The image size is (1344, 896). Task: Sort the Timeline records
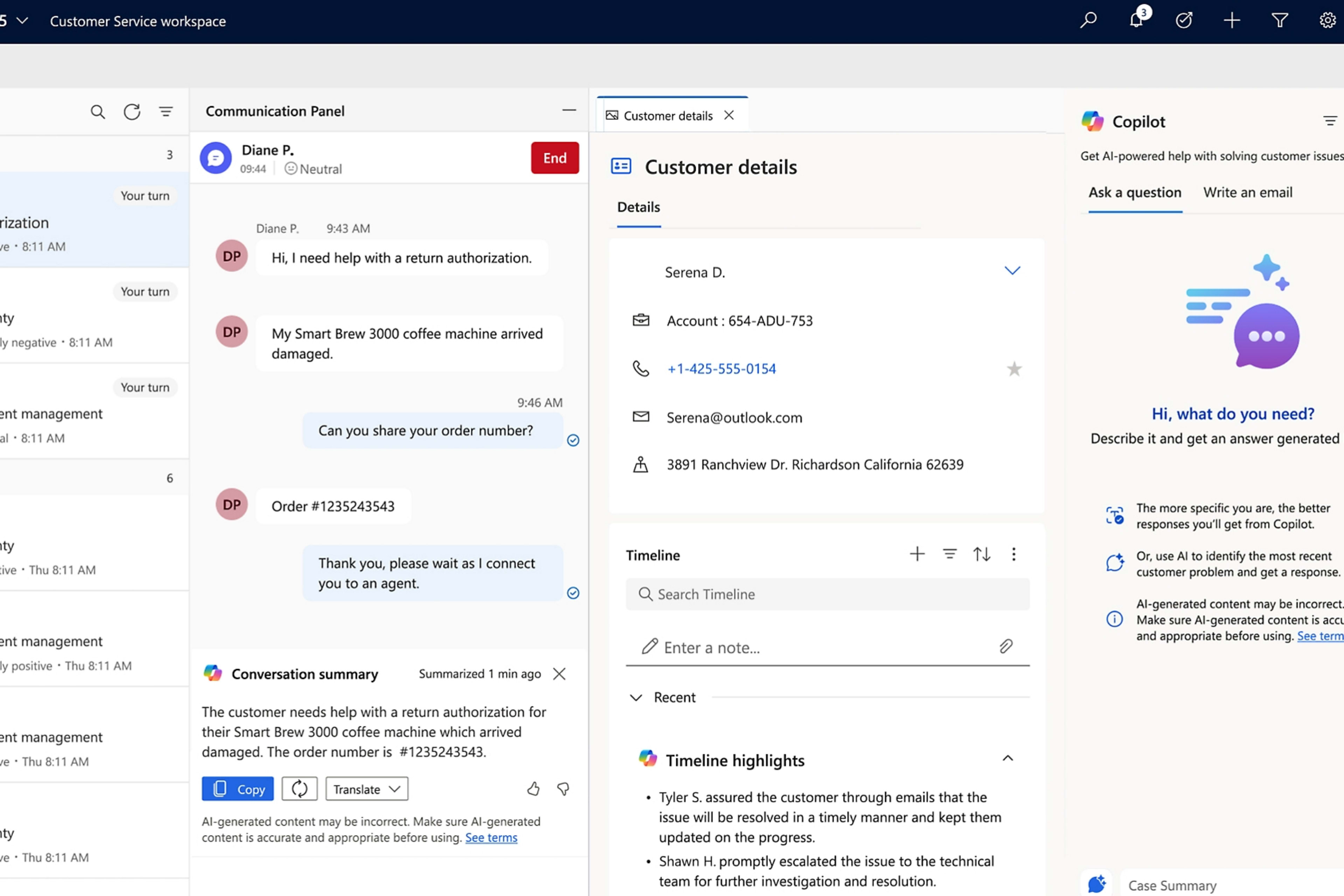tap(982, 554)
